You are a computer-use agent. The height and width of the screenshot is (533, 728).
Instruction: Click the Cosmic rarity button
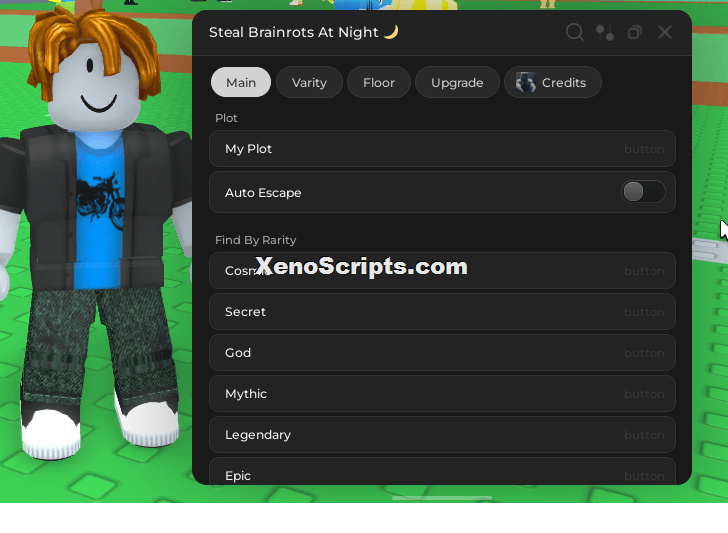point(442,271)
